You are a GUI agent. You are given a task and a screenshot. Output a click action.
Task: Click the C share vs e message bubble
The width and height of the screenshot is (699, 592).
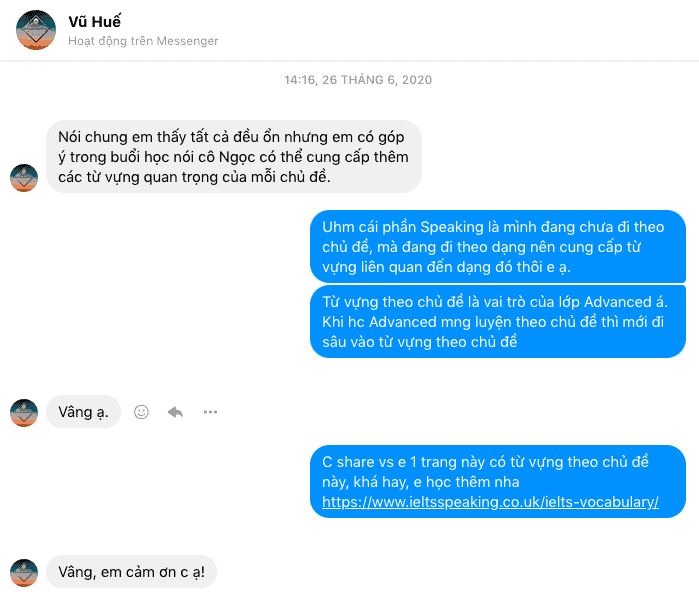point(498,481)
